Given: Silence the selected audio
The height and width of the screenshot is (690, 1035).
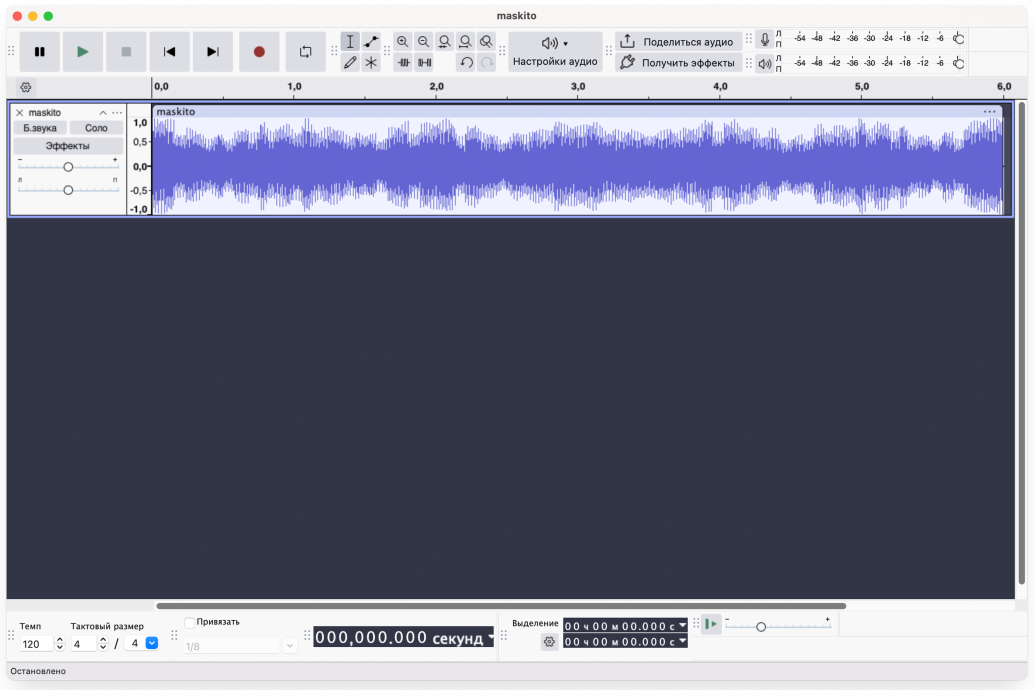Looking at the screenshot, I should [x=426, y=62].
